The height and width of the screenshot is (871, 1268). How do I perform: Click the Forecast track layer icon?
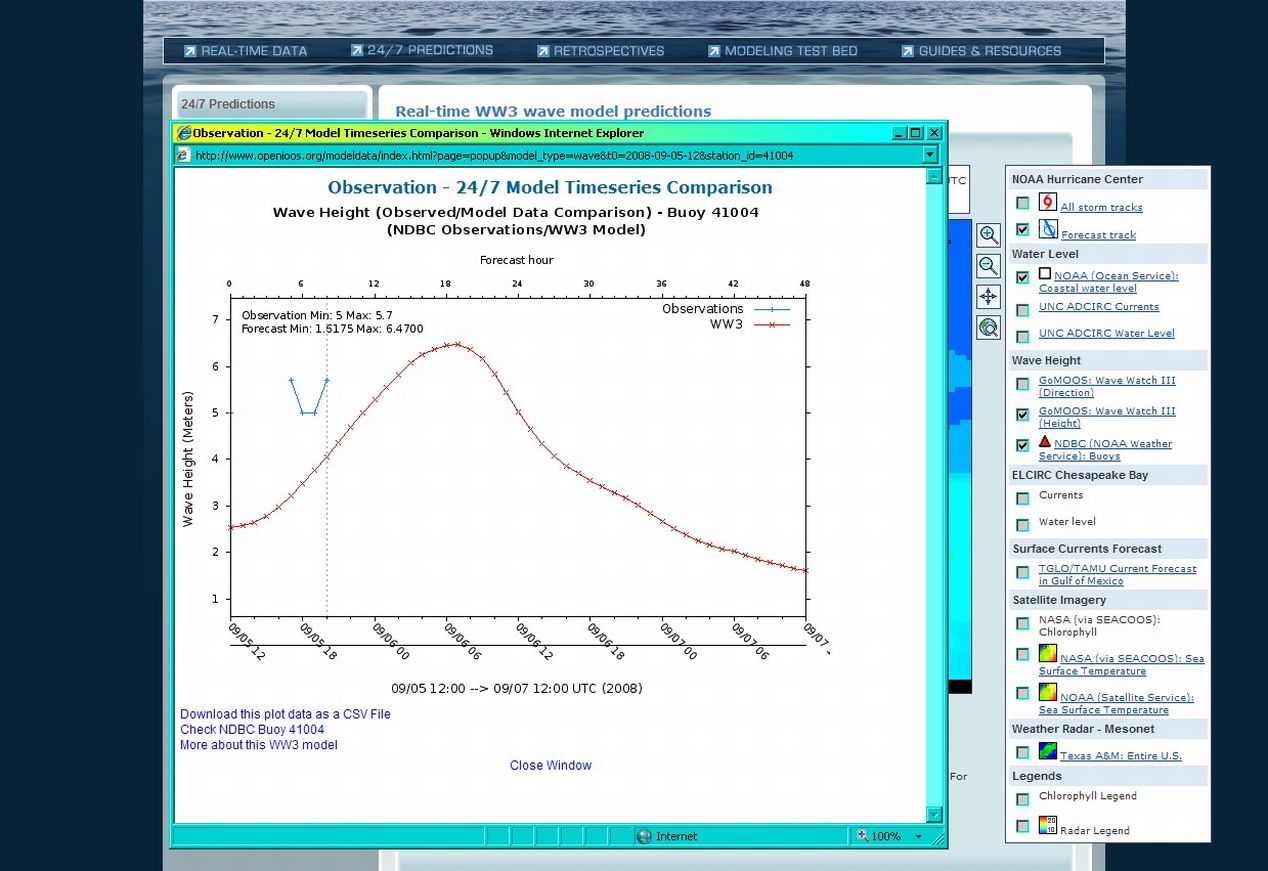click(x=1047, y=230)
